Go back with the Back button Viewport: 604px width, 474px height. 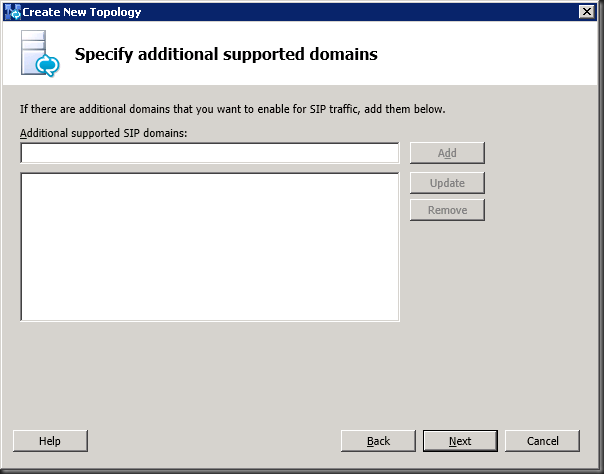(378, 441)
